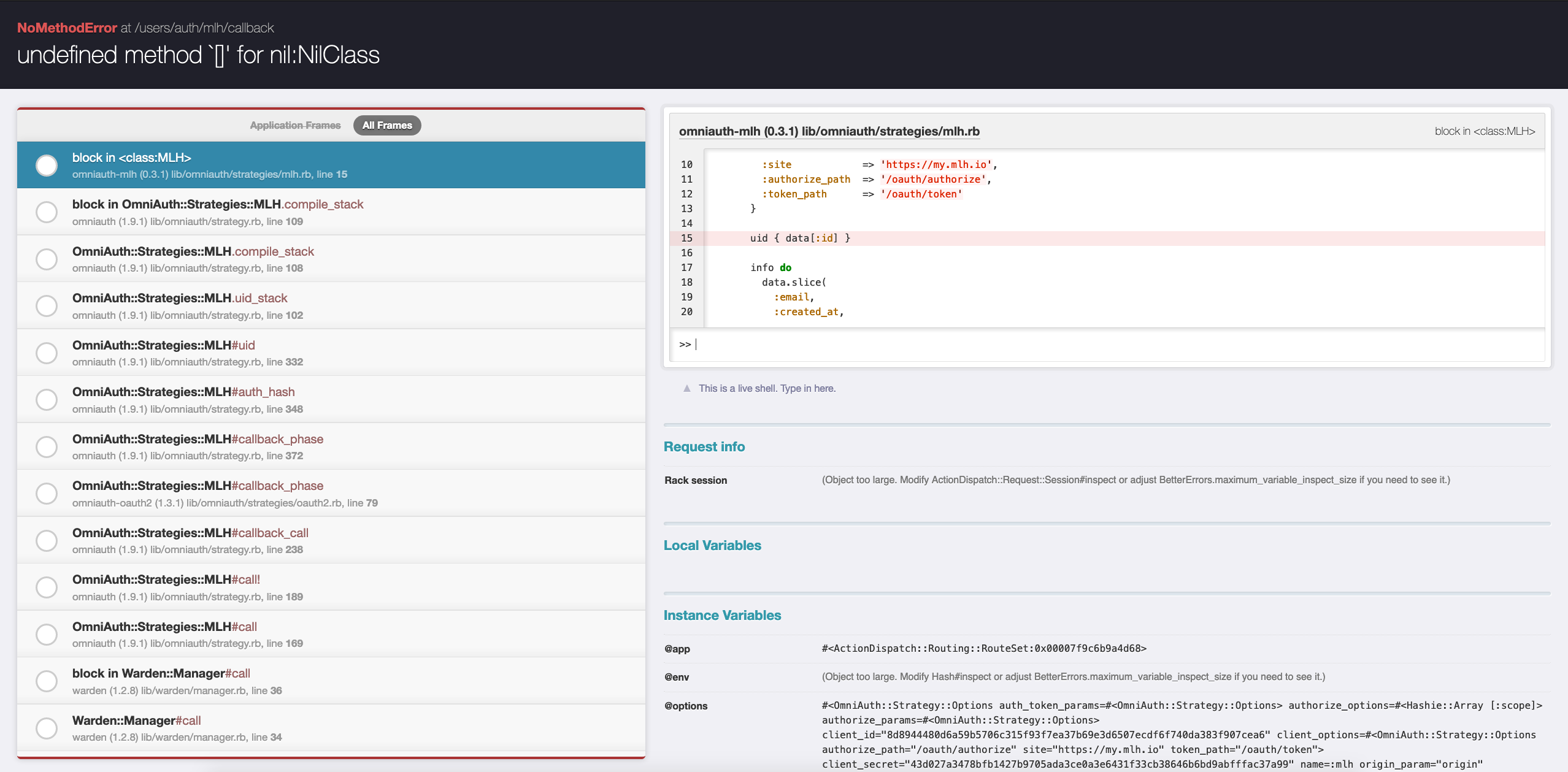
Task: Click circle icon beside MLH#call! frame
Action: click(x=47, y=587)
